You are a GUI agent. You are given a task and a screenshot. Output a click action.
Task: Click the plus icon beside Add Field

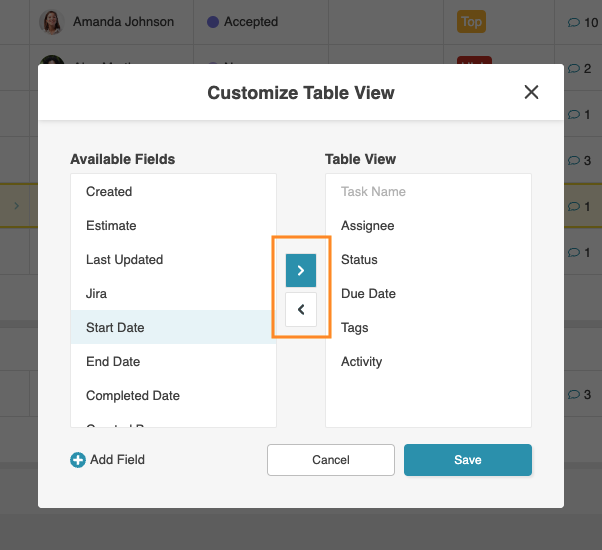pyautogui.click(x=78, y=460)
